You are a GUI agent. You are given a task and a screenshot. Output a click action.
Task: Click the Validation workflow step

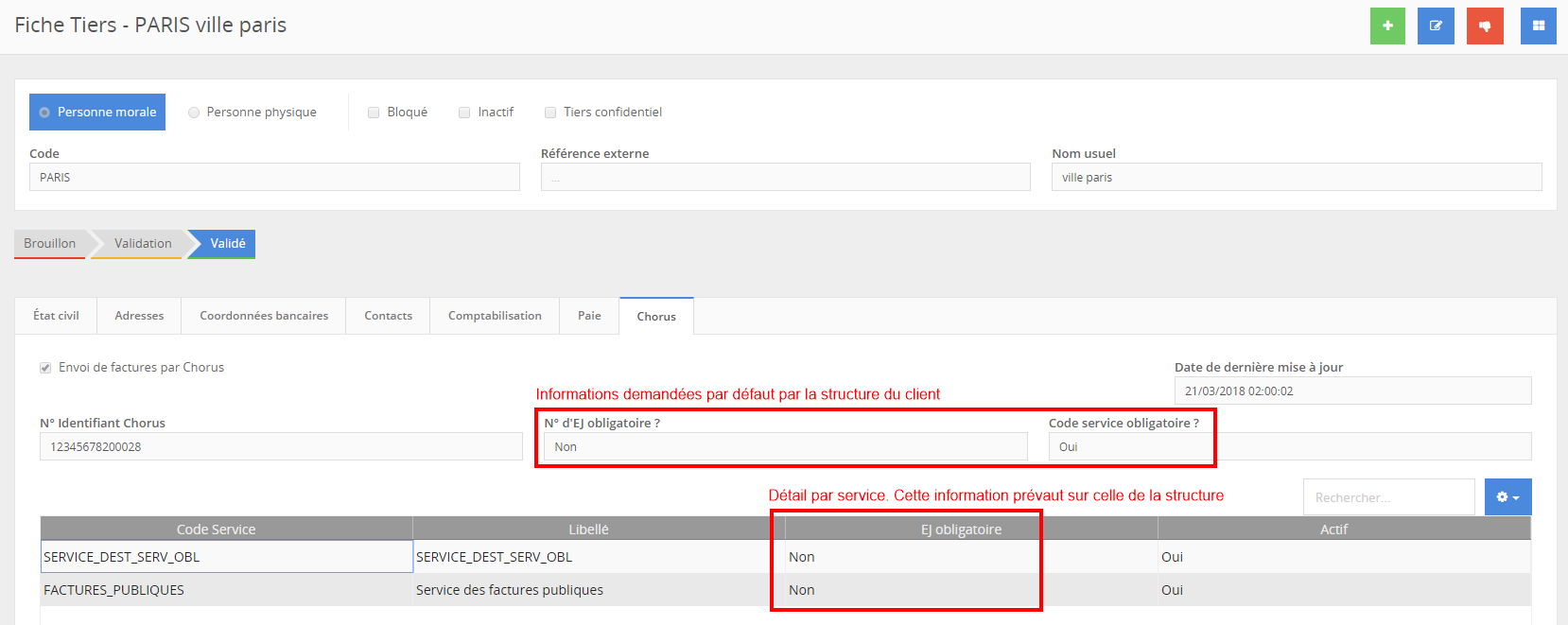click(x=143, y=243)
